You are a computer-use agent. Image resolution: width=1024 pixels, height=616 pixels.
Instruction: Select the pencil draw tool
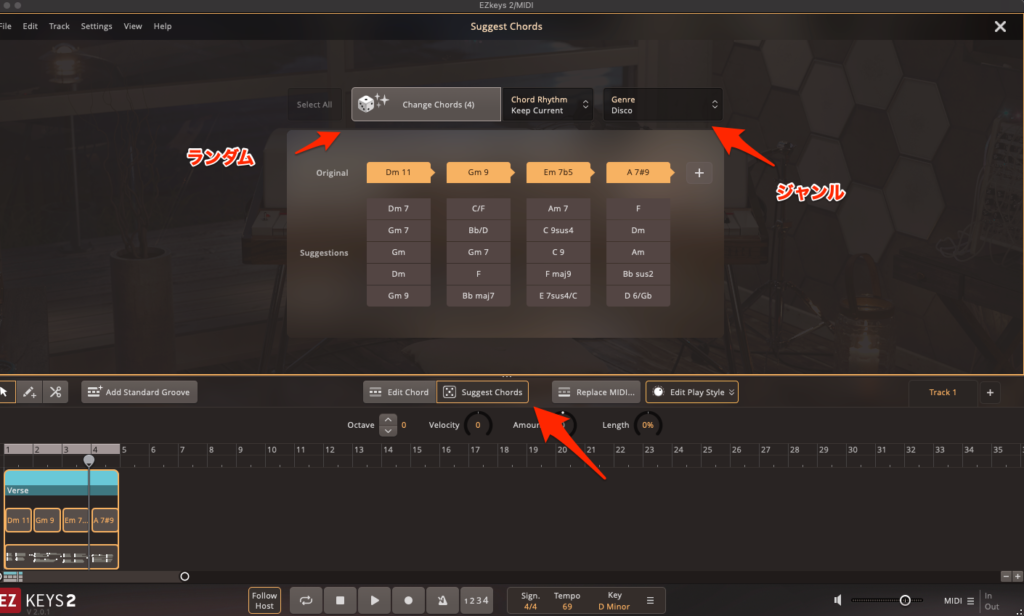coord(29,392)
